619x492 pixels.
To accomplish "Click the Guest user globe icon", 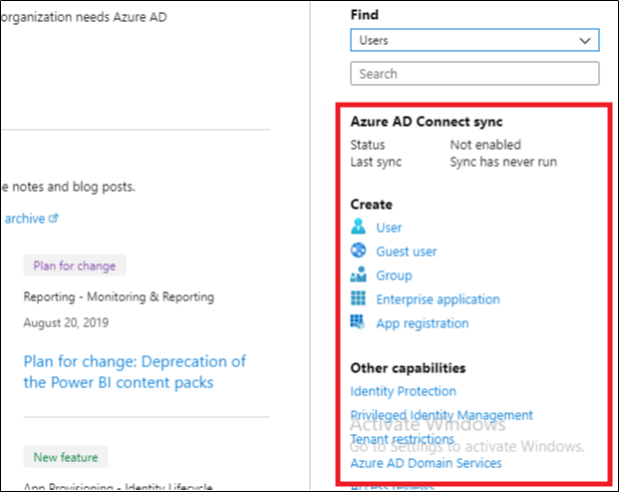I will (358, 251).
